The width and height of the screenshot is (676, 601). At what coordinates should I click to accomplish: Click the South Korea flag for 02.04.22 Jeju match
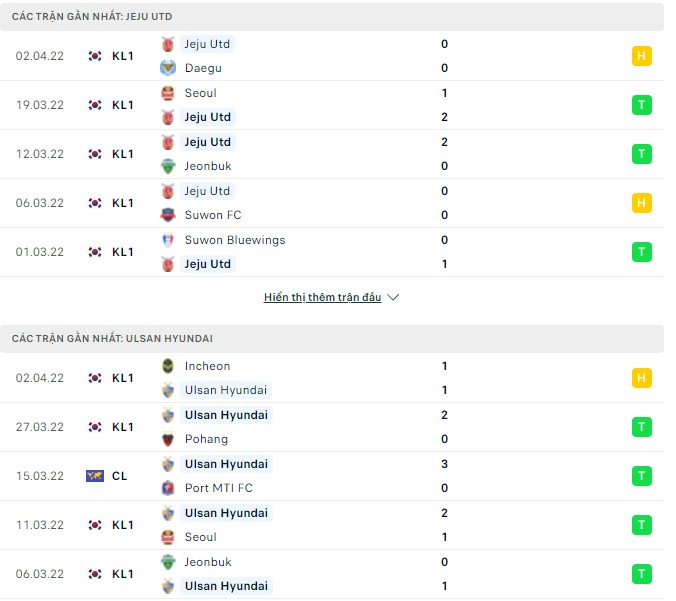click(x=95, y=56)
